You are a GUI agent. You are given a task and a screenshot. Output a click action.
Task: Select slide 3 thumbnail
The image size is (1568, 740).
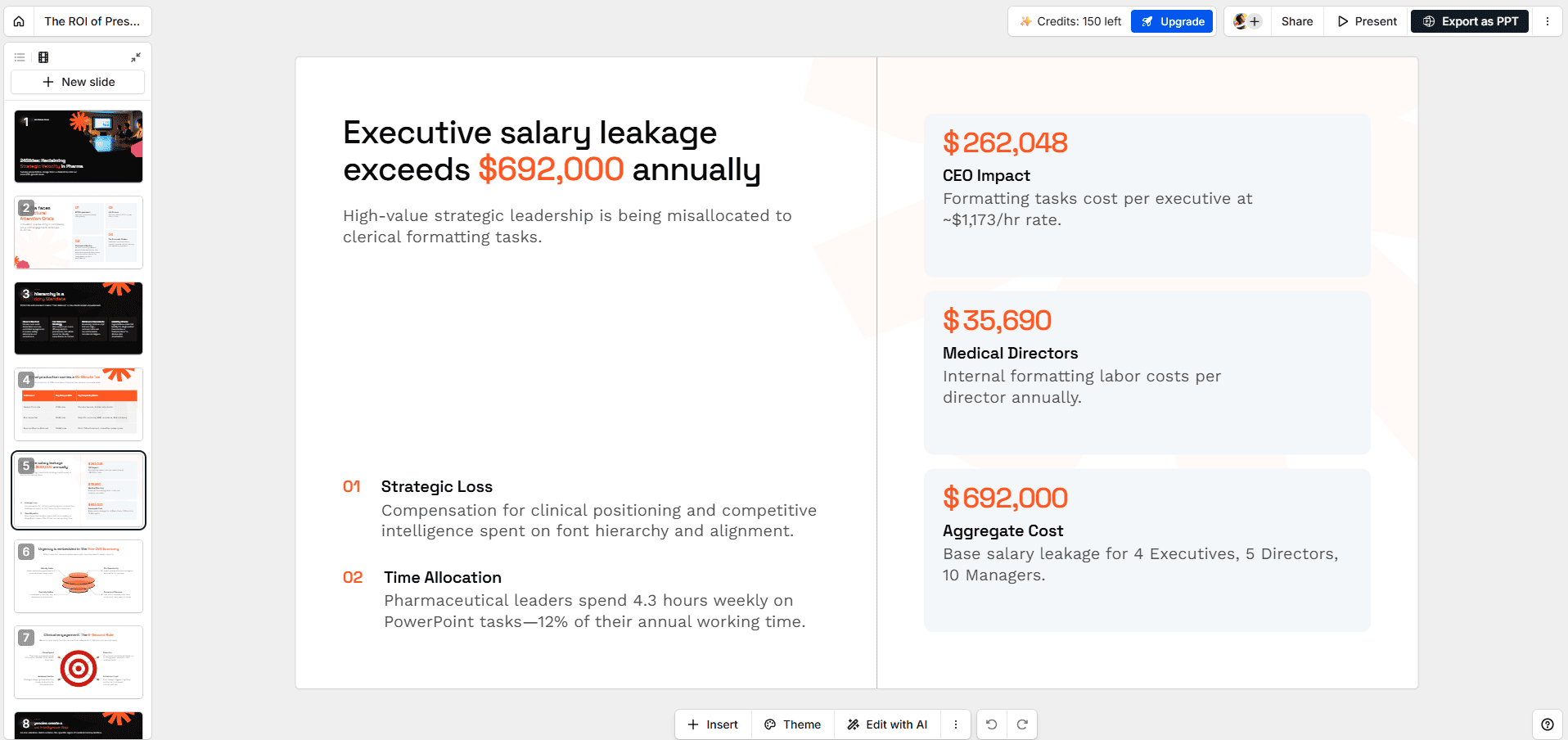click(x=79, y=318)
